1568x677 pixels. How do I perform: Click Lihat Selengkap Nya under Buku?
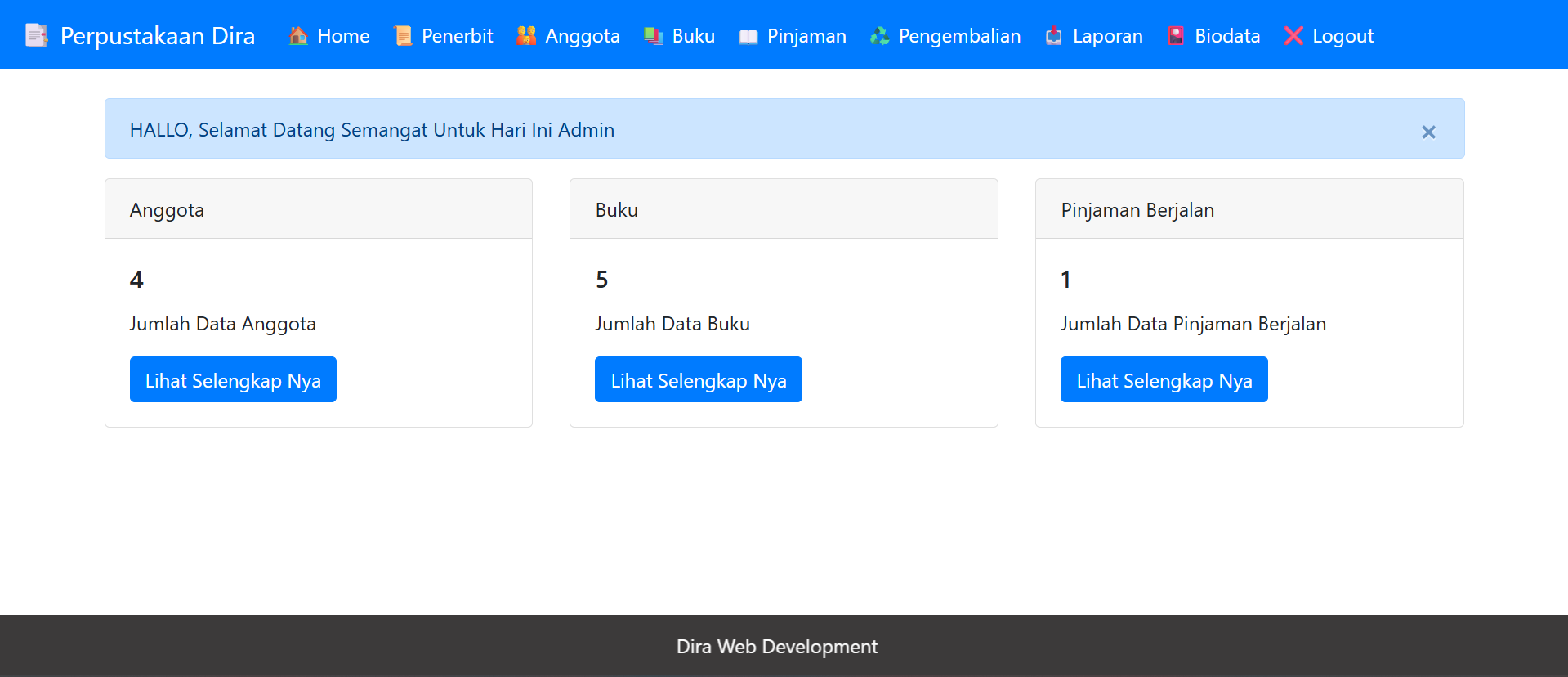tap(699, 379)
